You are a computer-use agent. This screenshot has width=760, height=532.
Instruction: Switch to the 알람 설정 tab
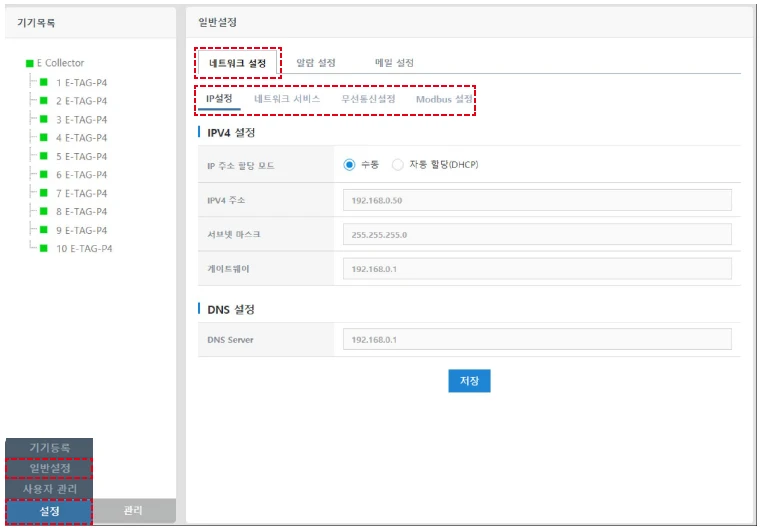click(x=316, y=63)
